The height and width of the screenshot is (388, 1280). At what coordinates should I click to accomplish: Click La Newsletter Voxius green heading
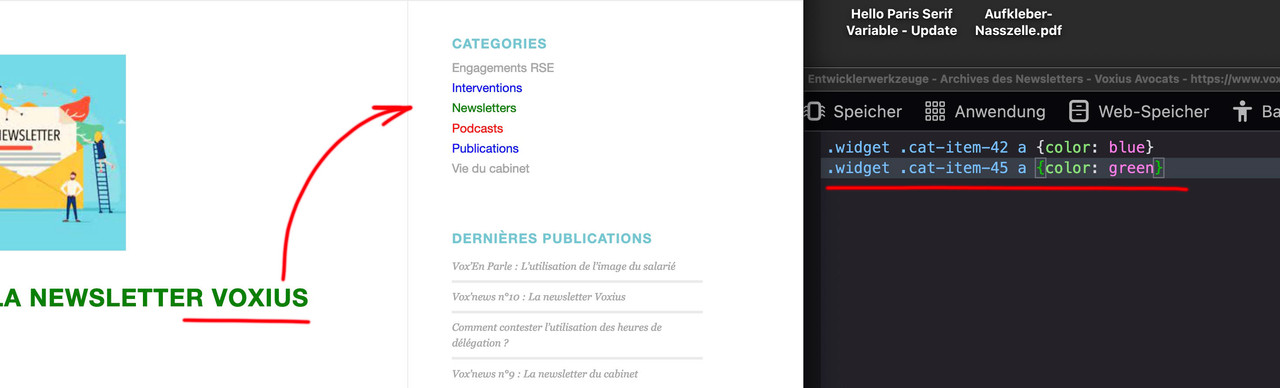pyautogui.click(x=154, y=297)
